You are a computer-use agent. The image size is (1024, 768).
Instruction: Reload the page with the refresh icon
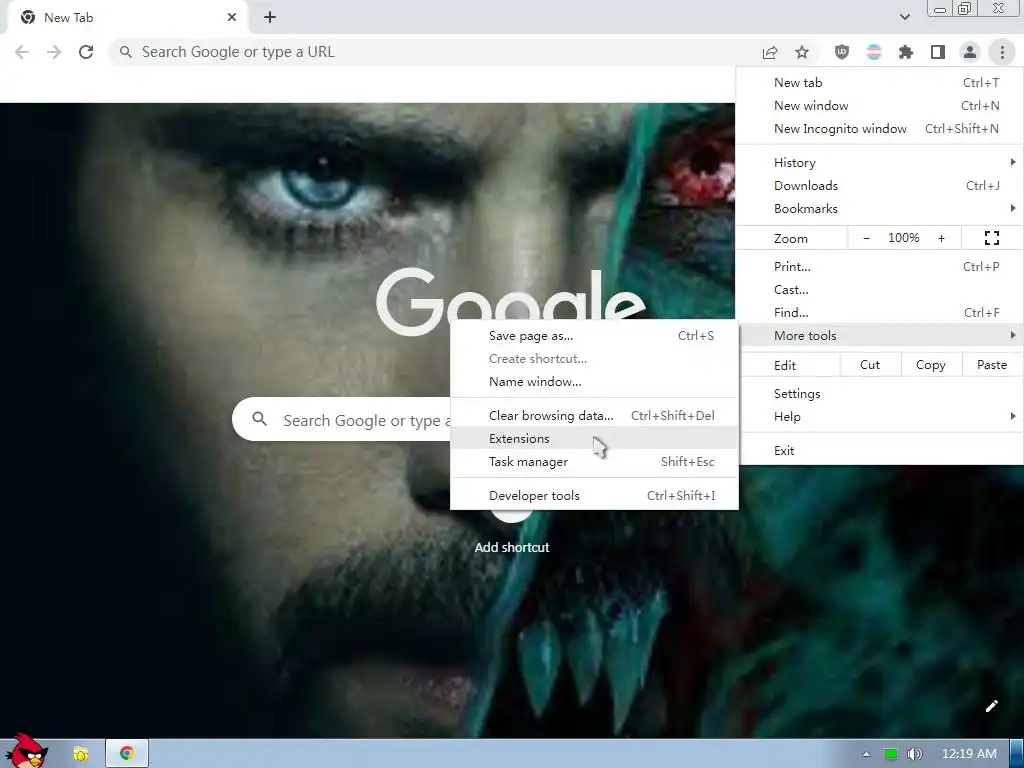[86, 52]
